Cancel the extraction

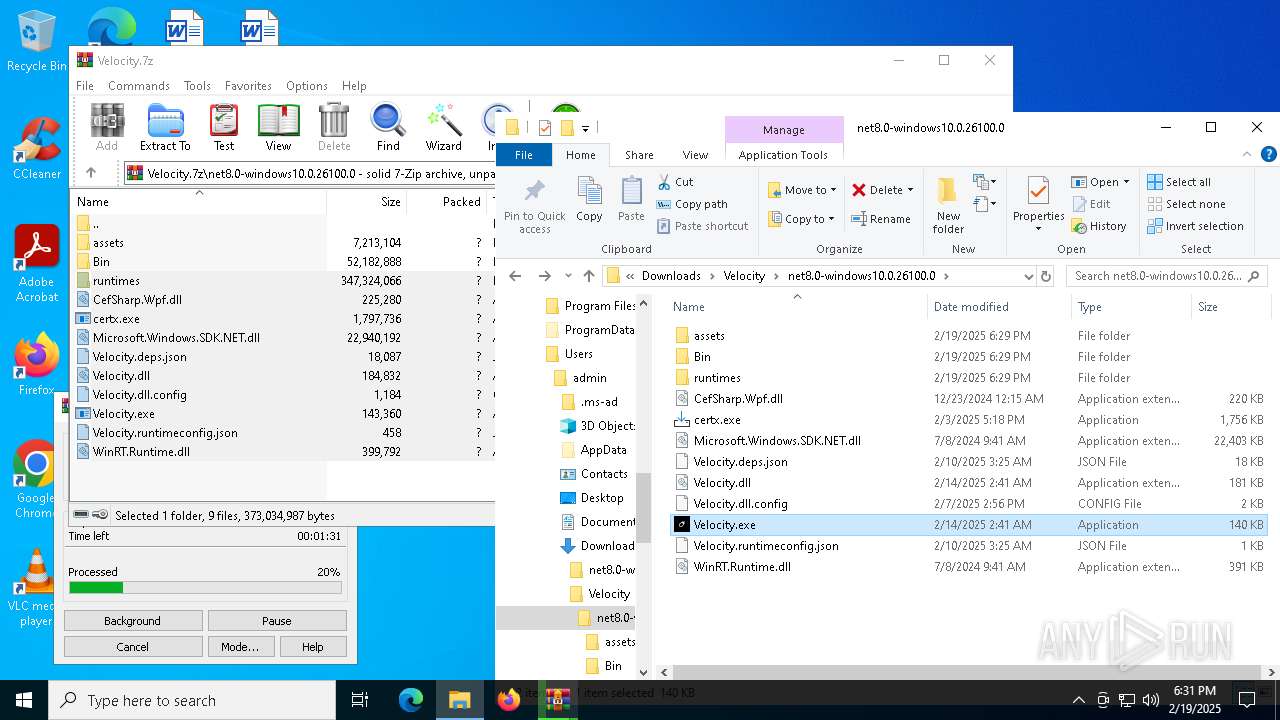click(132, 647)
